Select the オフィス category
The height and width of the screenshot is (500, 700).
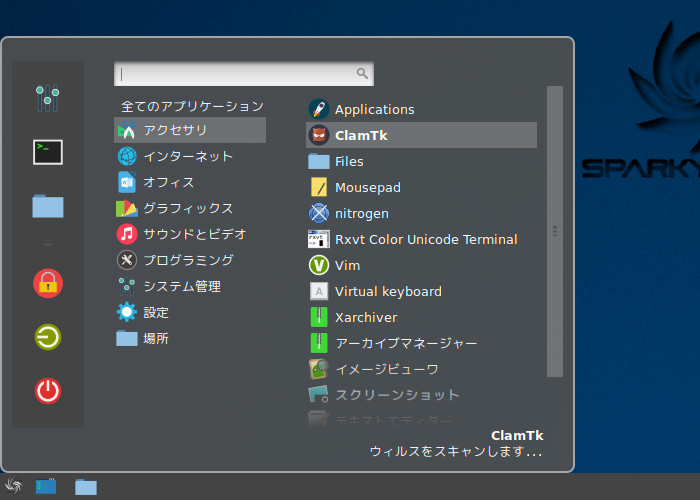click(x=190, y=182)
